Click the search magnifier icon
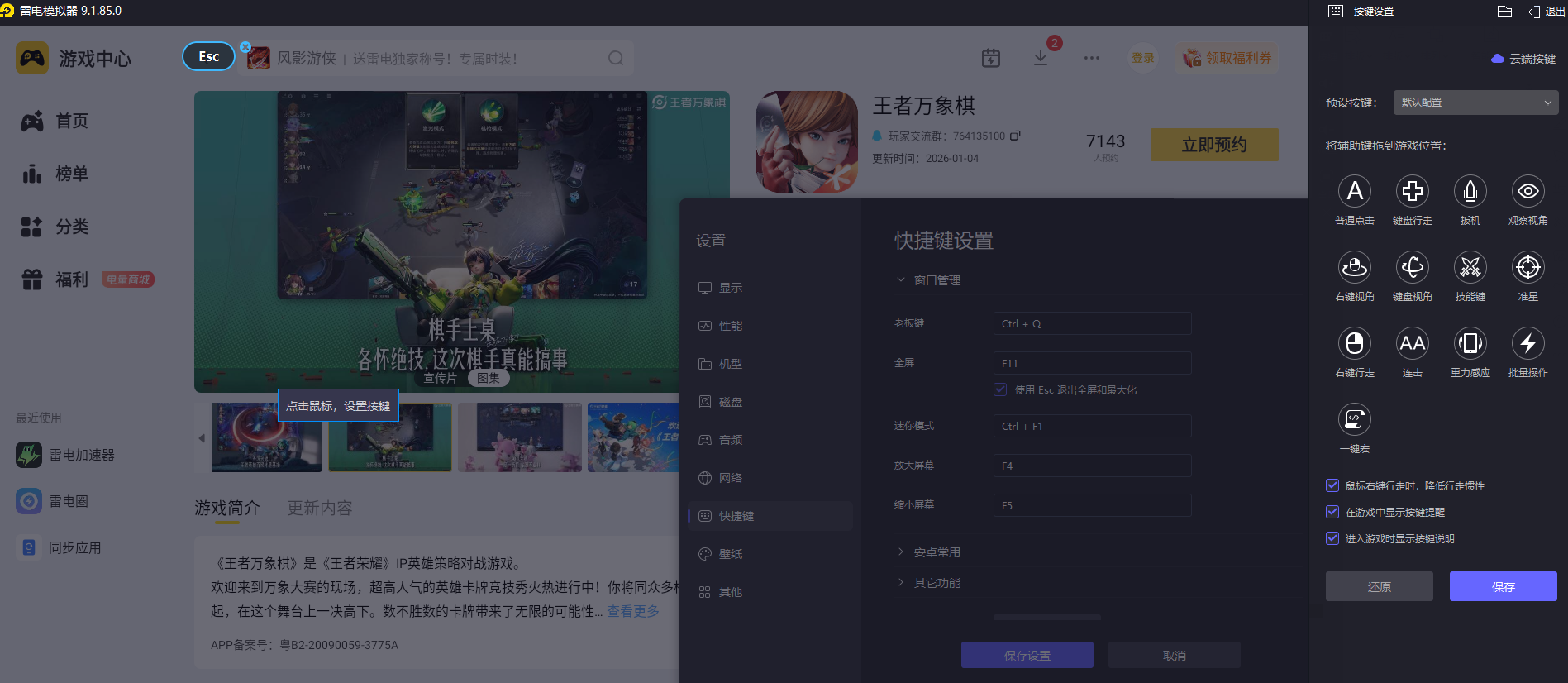 click(616, 58)
